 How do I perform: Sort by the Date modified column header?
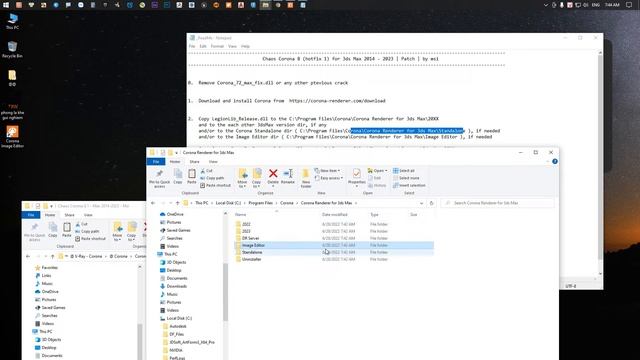tap(335, 215)
